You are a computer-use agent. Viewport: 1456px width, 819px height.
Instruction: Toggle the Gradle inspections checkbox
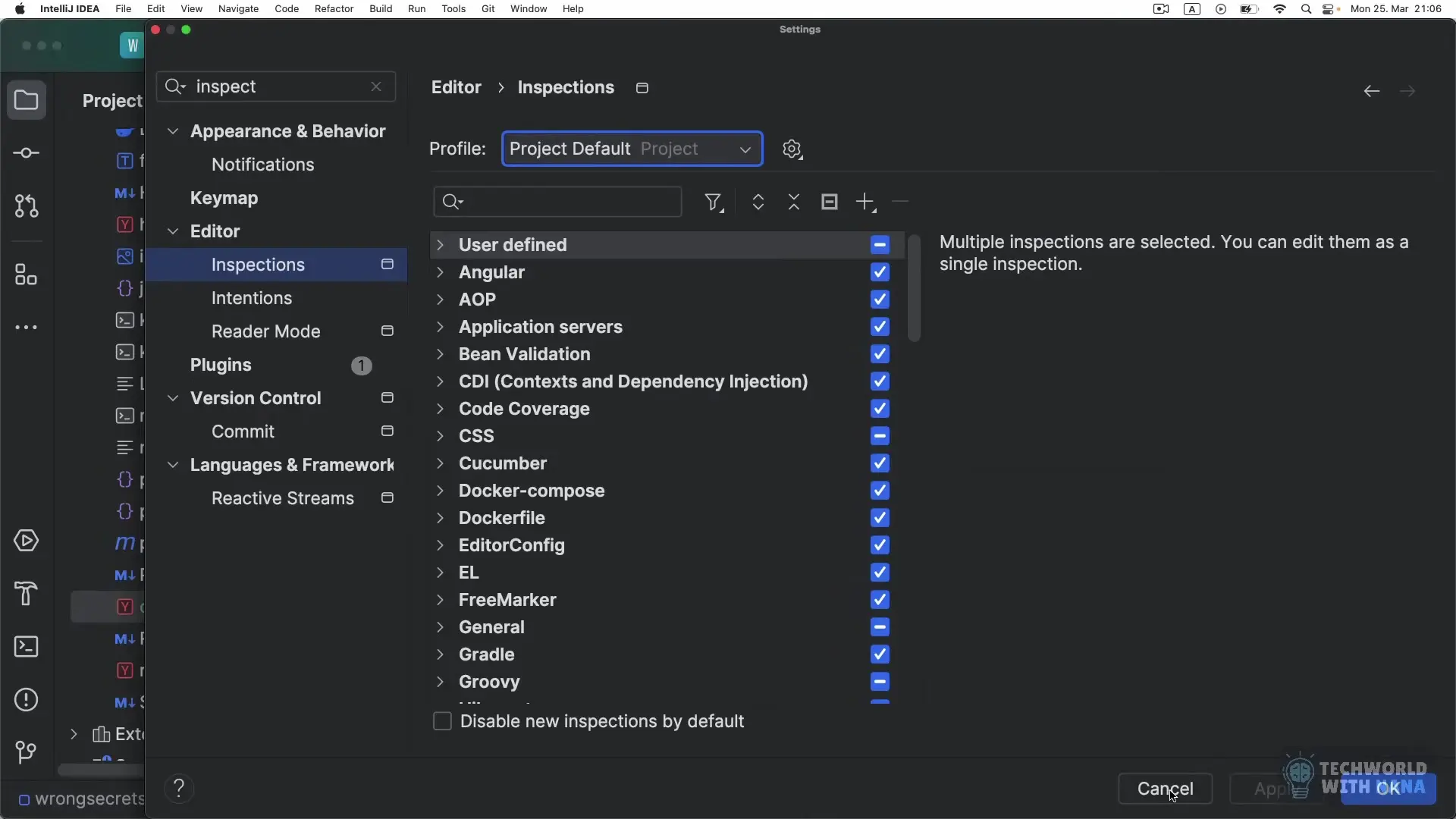[880, 654]
